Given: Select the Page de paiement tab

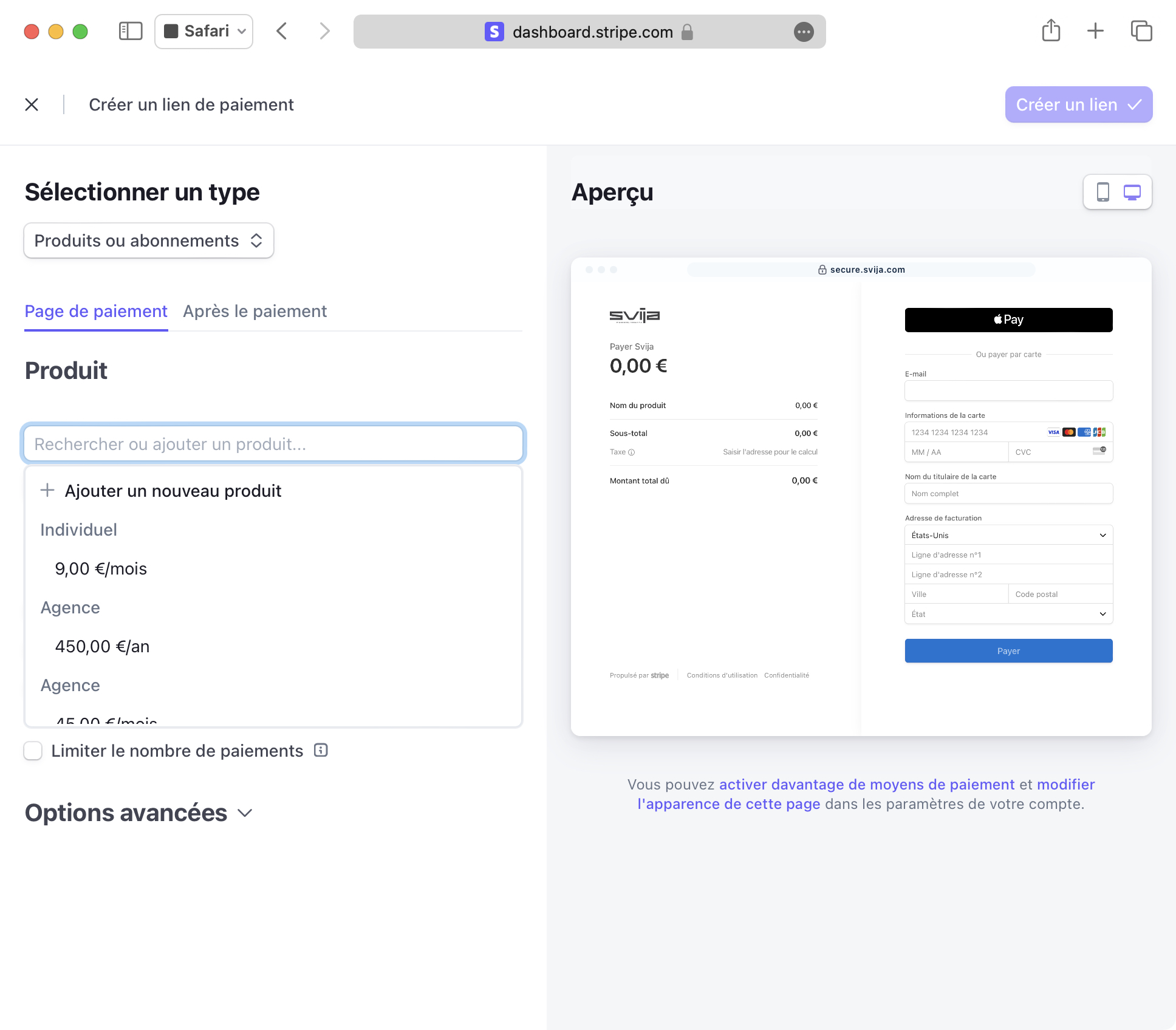Looking at the screenshot, I should [x=96, y=311].
